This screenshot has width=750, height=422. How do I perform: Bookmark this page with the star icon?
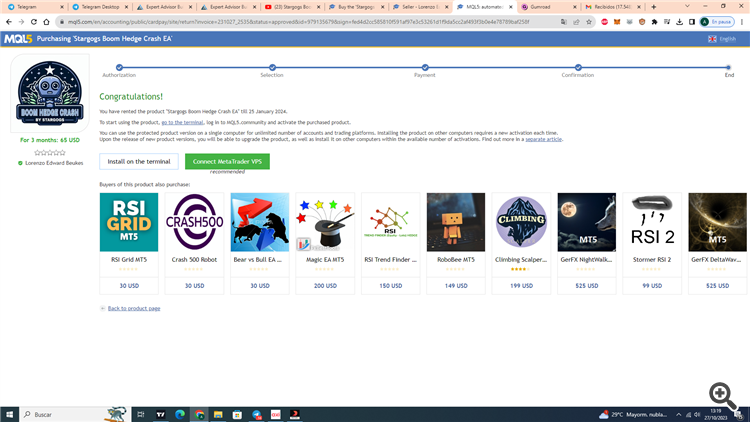pyautogui.click(x=589, y=22)
